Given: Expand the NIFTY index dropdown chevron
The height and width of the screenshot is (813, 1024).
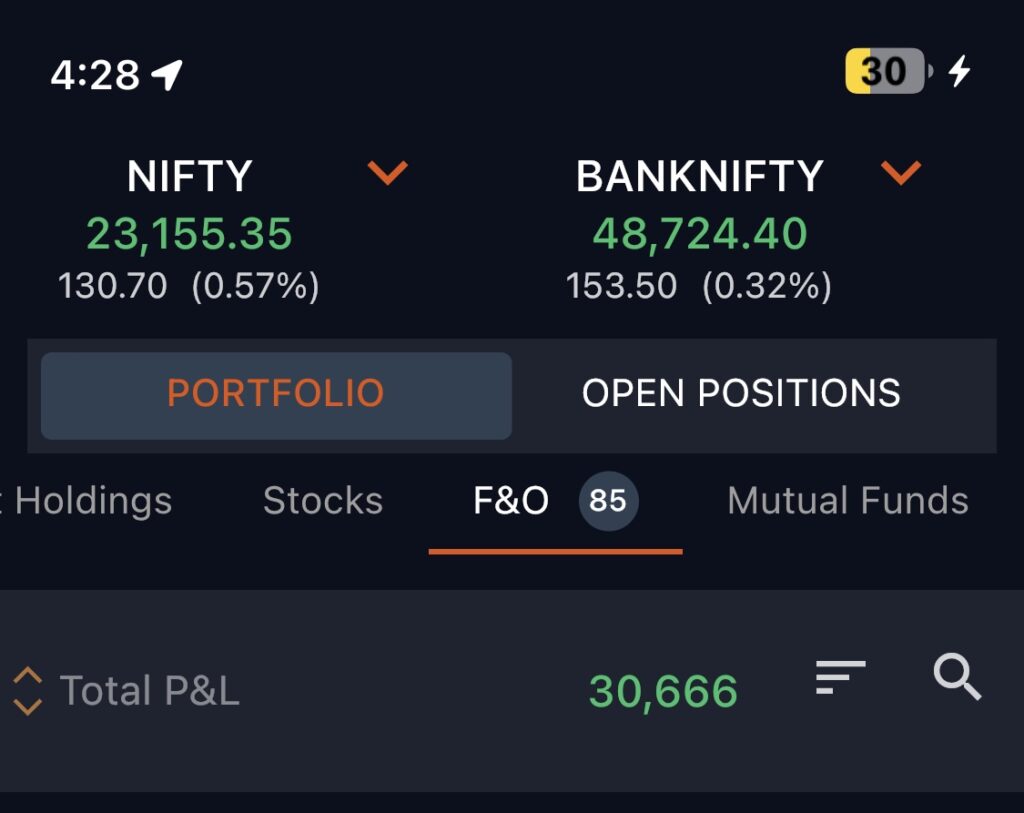Looking at the screenshot, I should point(388,174).
